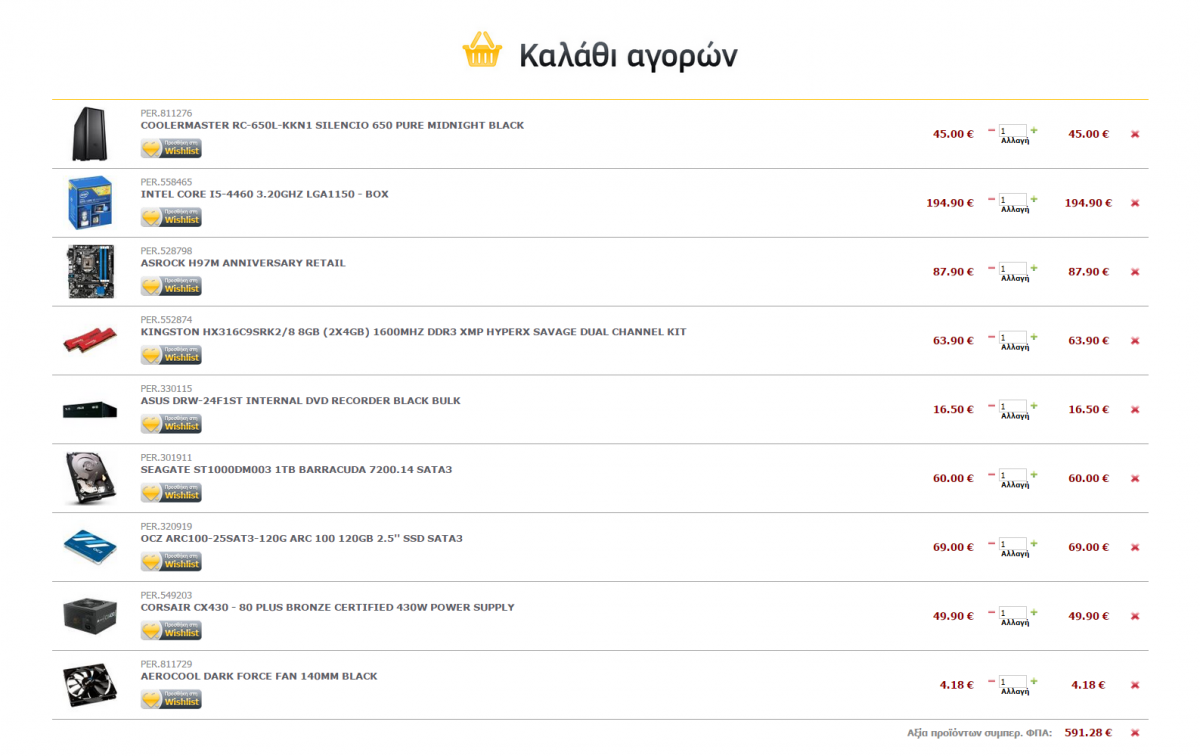
Task: Remove ASRock H97M Anniversary from cart
Action: (1135, 272)
